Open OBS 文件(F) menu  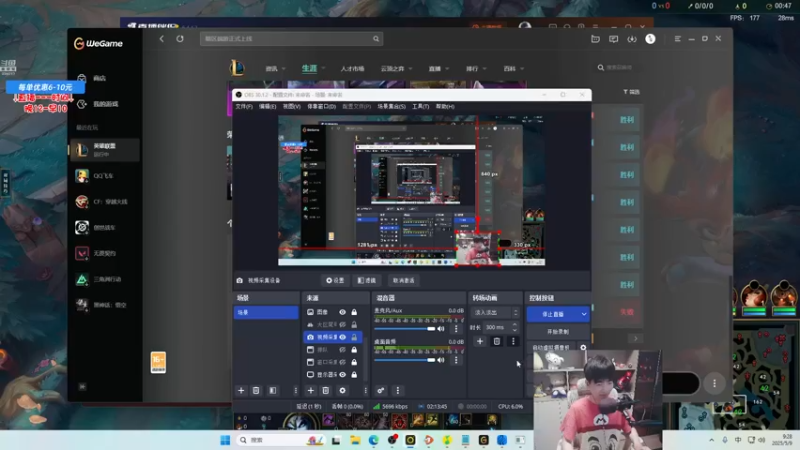(x=244, y=107)
